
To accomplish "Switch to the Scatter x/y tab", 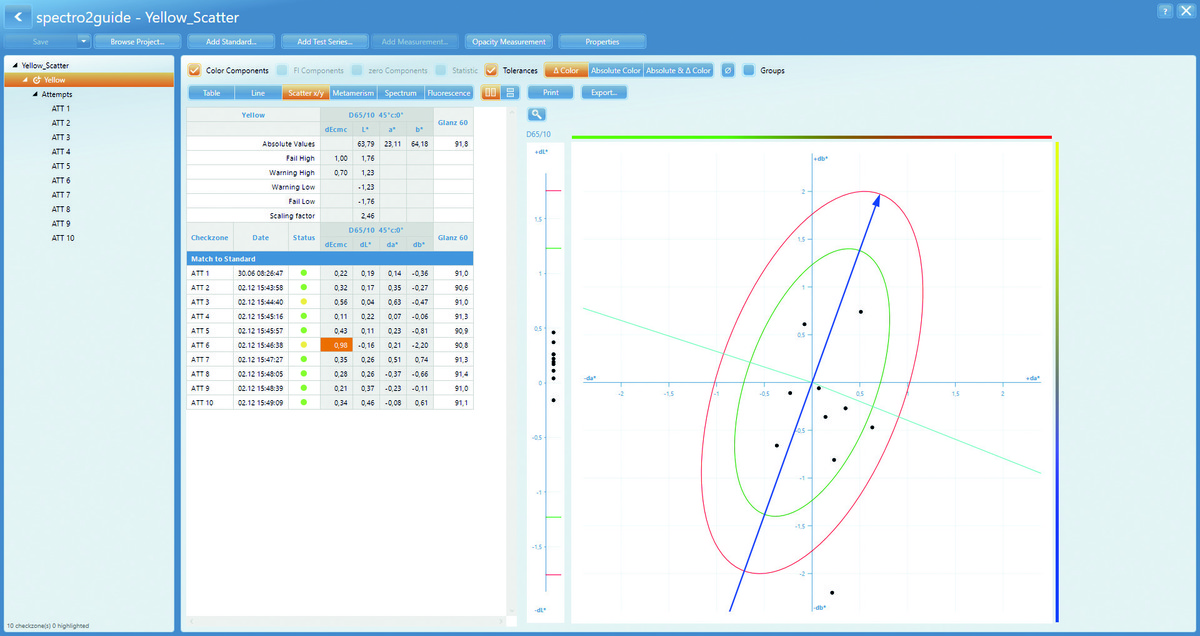I will click(305, 93).
